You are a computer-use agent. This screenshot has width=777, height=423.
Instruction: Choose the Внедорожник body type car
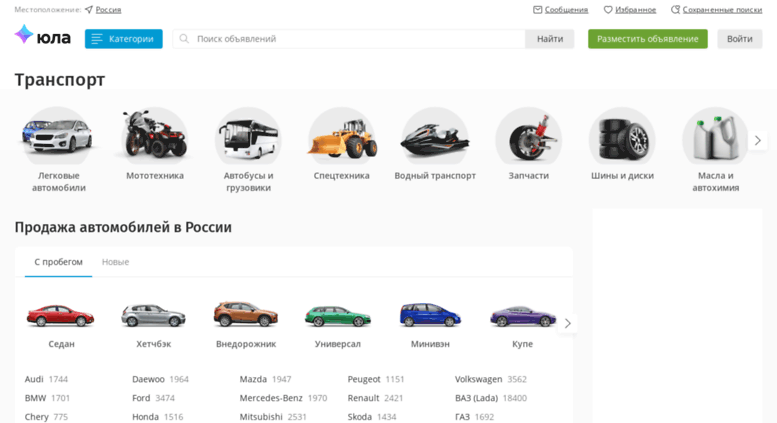[246, 315]
